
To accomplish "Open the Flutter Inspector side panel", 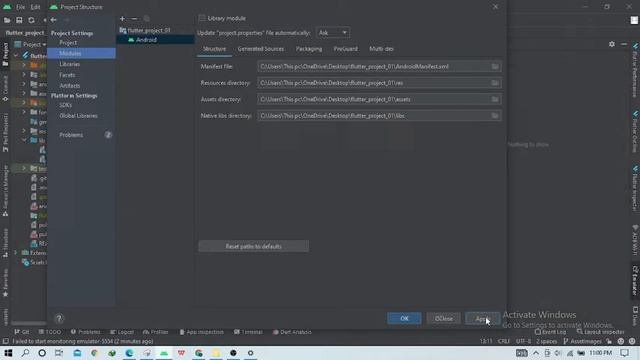I will click(635, 189).
